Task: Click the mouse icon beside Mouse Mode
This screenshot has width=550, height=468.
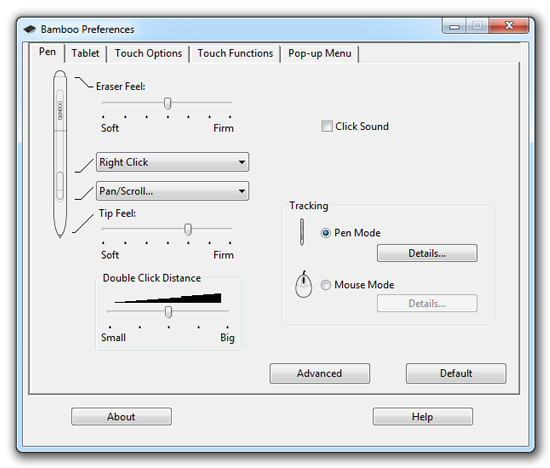Action: (x=304, y=284)
